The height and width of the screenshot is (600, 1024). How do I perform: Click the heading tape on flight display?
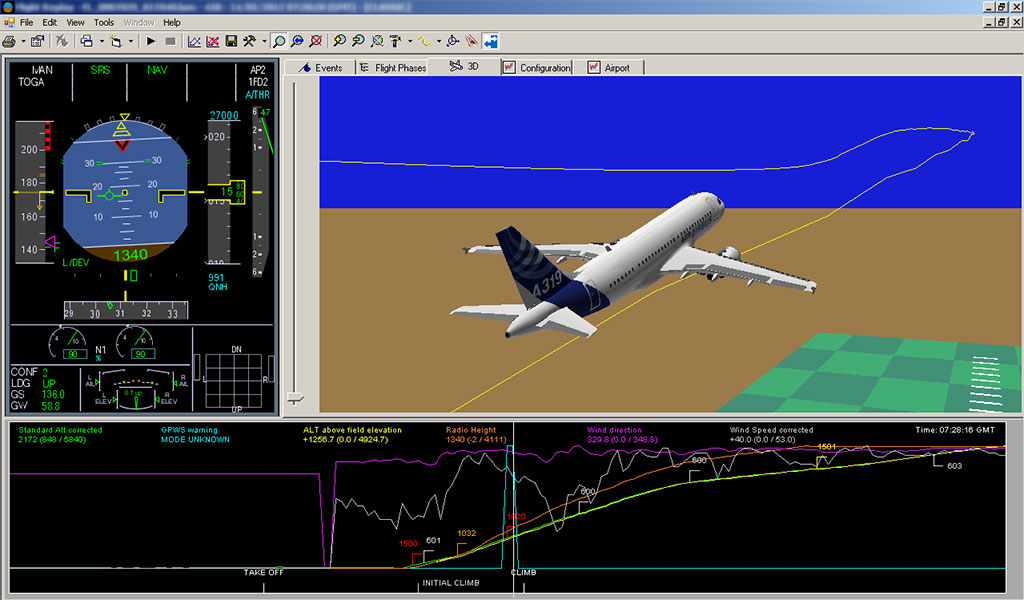126,310
